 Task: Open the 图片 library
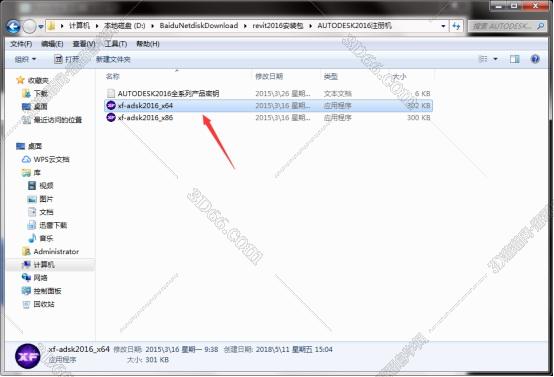click(x=46, y=199)
